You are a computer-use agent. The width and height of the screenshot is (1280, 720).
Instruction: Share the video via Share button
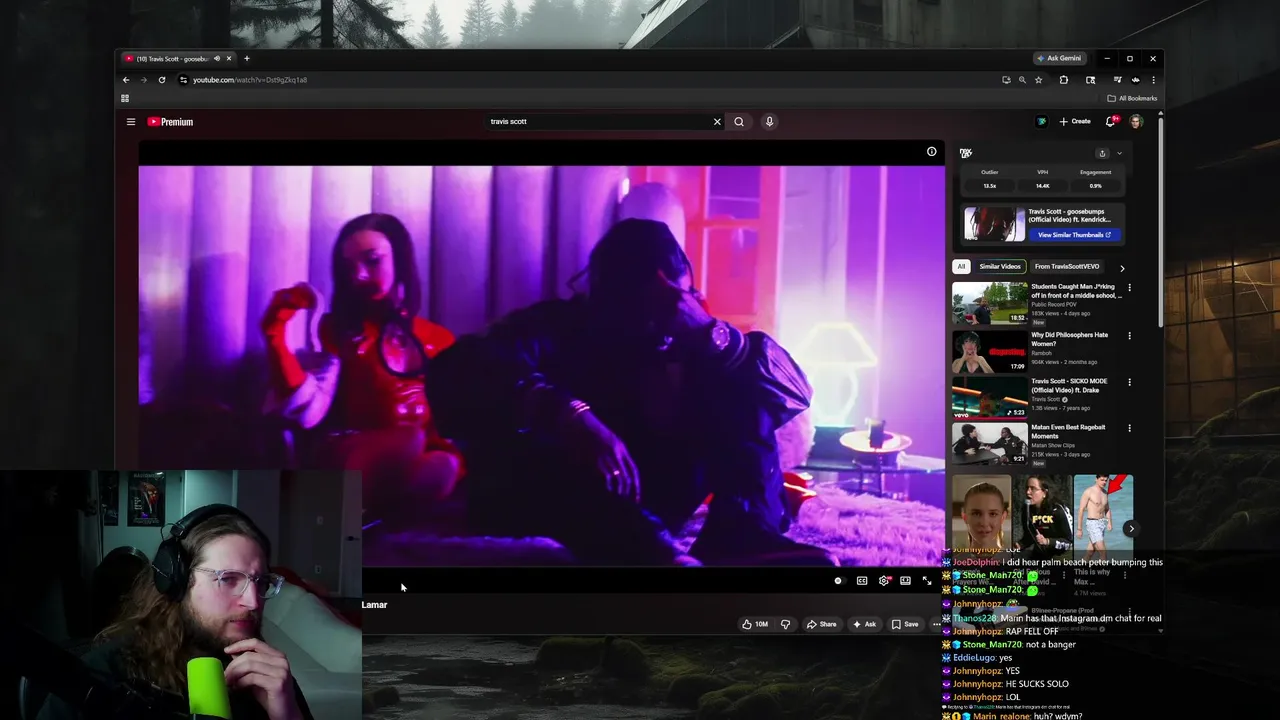821,624
